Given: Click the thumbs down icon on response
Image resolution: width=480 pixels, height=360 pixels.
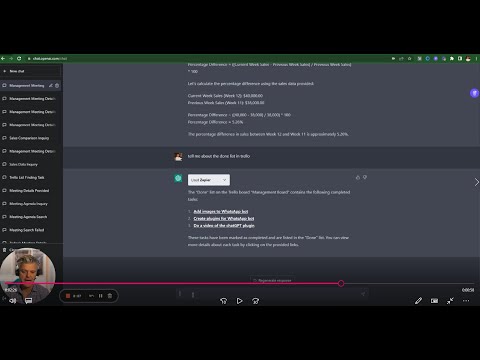Looking at the screenshot, I should tap(365, 178).
